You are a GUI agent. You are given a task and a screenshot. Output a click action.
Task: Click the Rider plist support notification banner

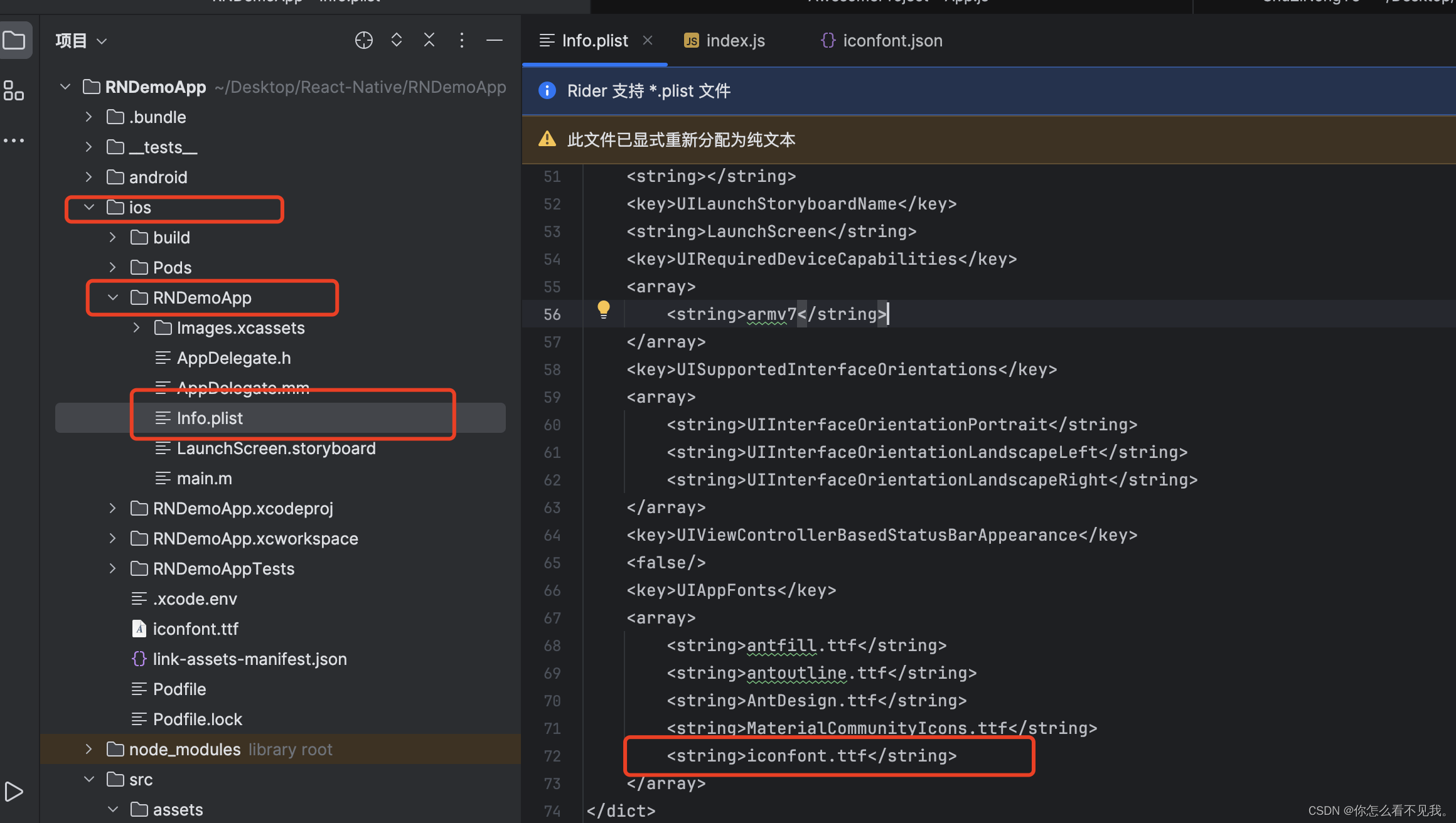(x=649, y=91)
